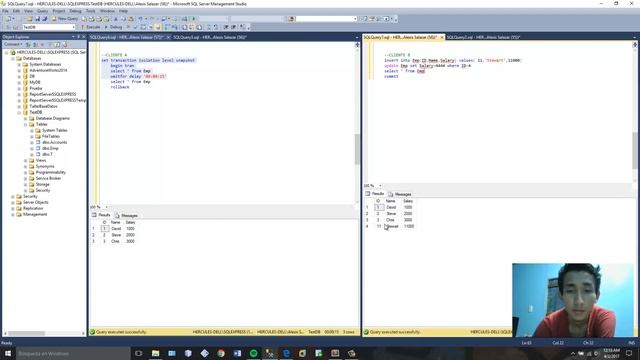Start the Debug button in SQL toolbar
640x360 pixels.
113,27
